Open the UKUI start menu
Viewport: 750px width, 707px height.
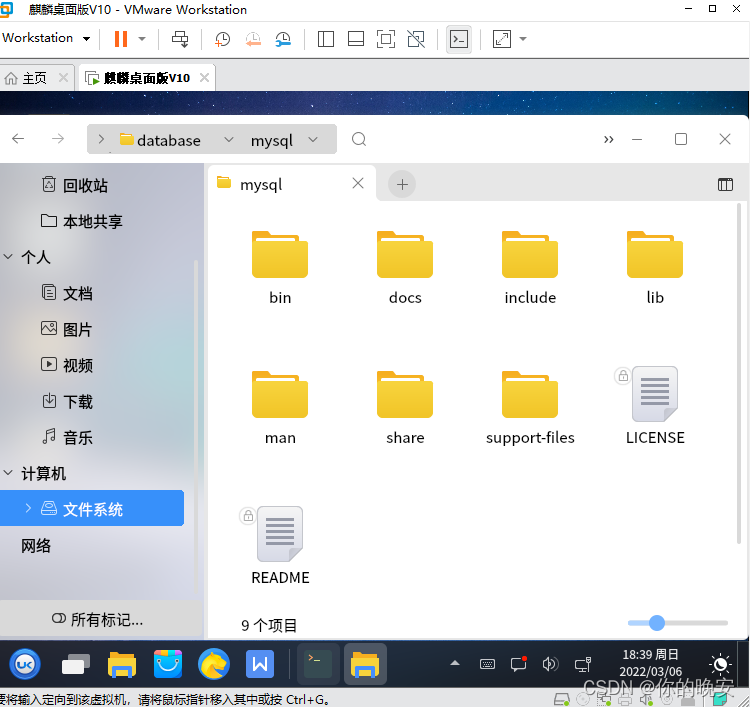point(25,664)
